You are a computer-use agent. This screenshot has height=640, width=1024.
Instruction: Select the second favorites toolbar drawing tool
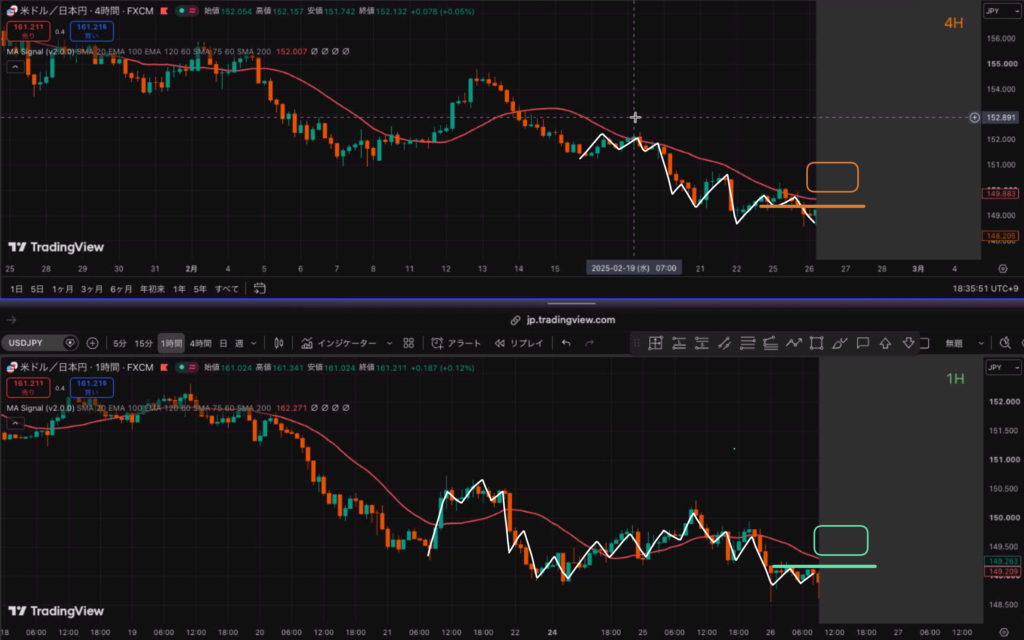(x=679, y=343)
